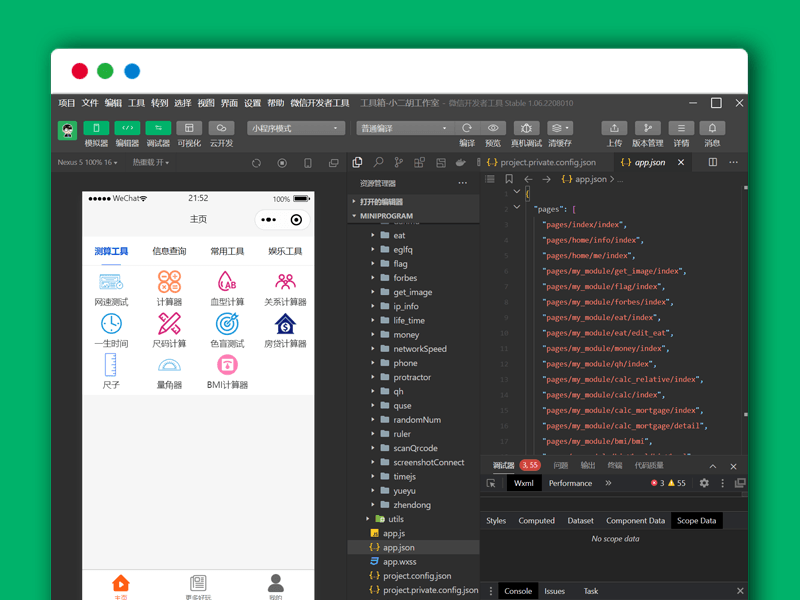This screenshot has height=600, width=800.
Task: Open the 小程序模式 mode dropdown
Action: pyautogui.click(x=296, y=128)
